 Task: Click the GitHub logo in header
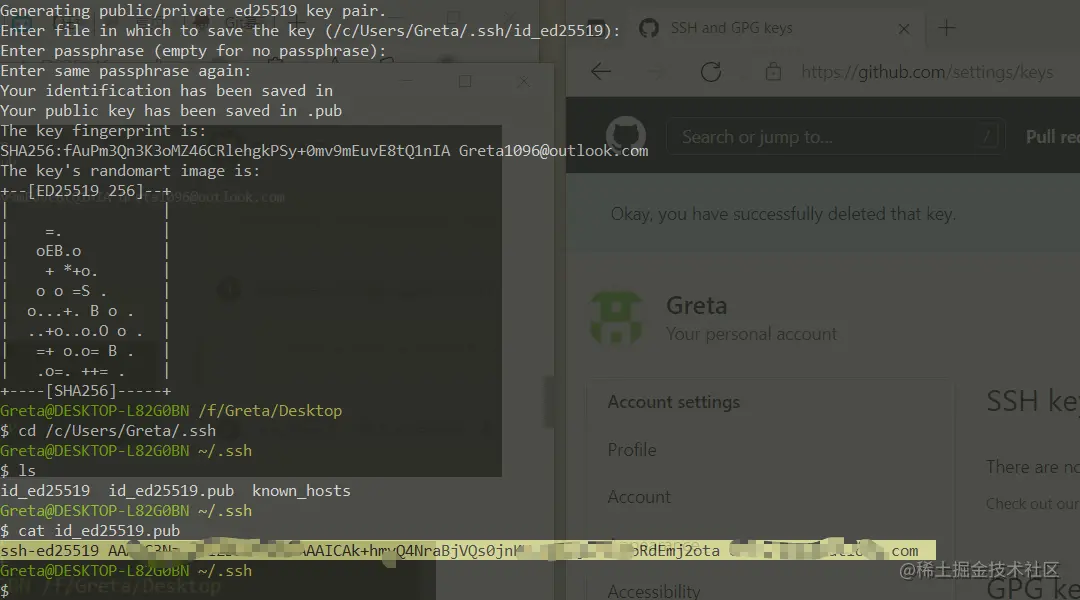(x=625, y=135)
